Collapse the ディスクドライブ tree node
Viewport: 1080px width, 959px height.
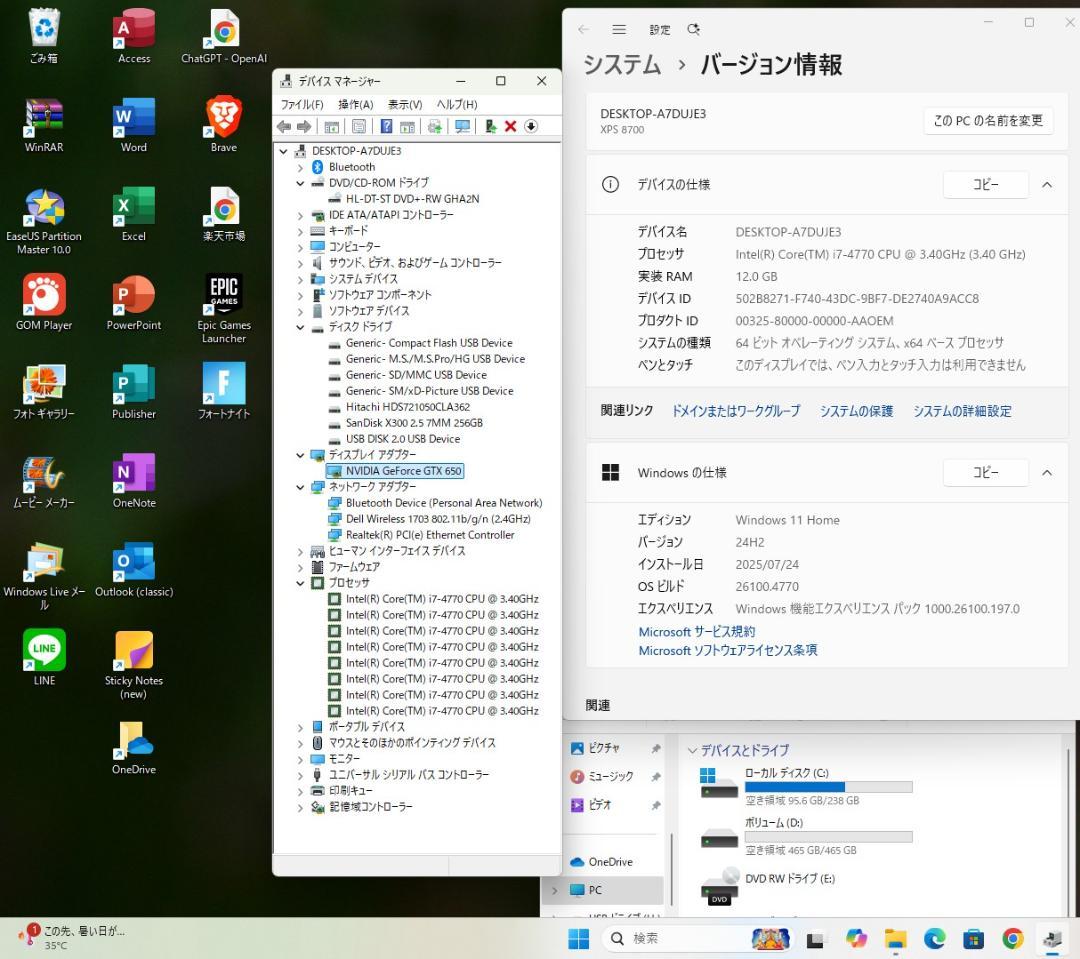click(x=300, y=326)
